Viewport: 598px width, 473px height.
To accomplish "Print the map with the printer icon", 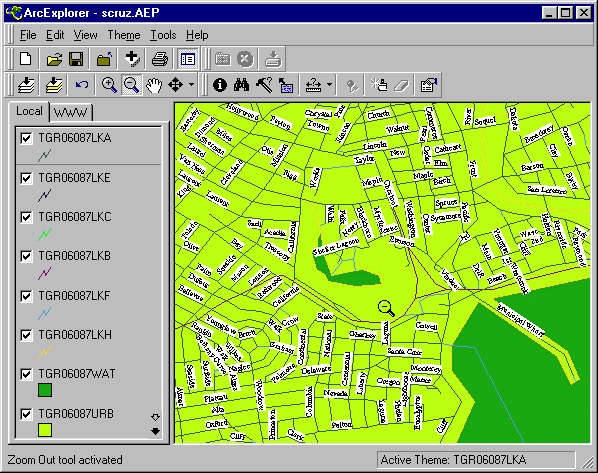I will tap(160, 59).
